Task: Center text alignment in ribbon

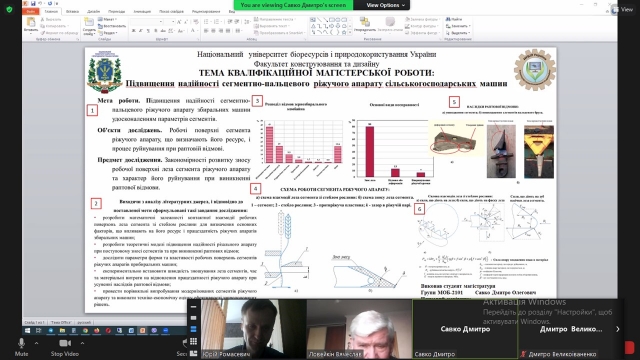Action: pyautogui.click(x=213, y=31)
